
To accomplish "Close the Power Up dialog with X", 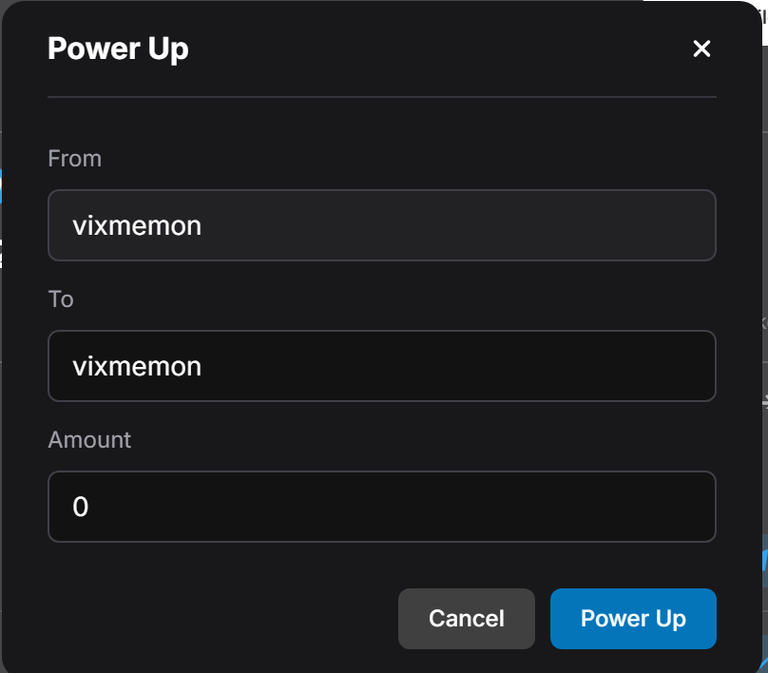I will (701, 48).
